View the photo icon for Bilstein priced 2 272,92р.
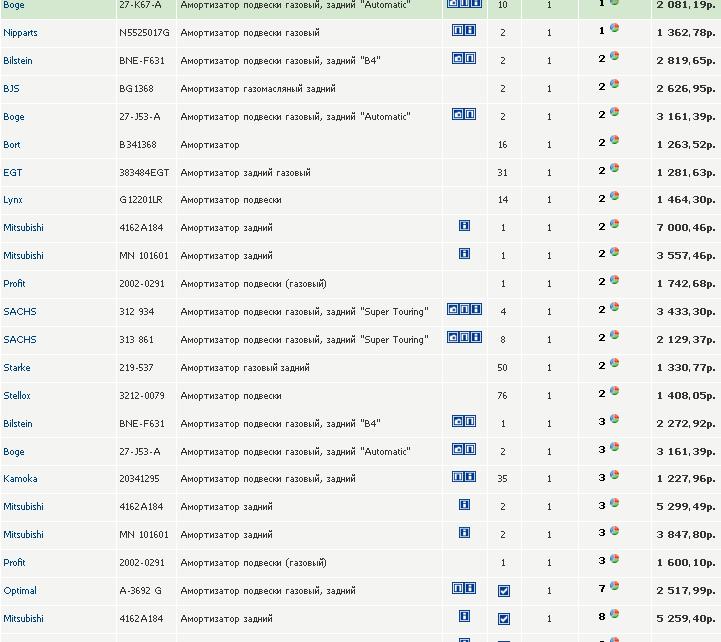 click(x=458, y=421)
